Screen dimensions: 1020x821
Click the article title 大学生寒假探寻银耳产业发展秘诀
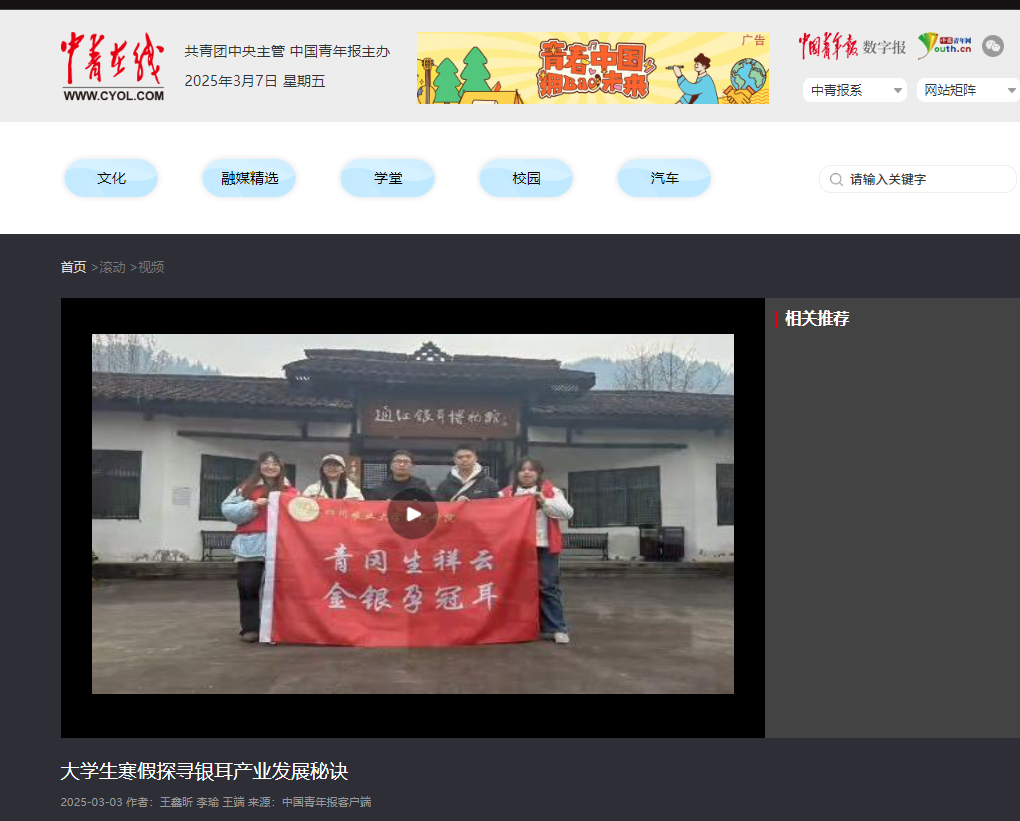click(204, 771)
